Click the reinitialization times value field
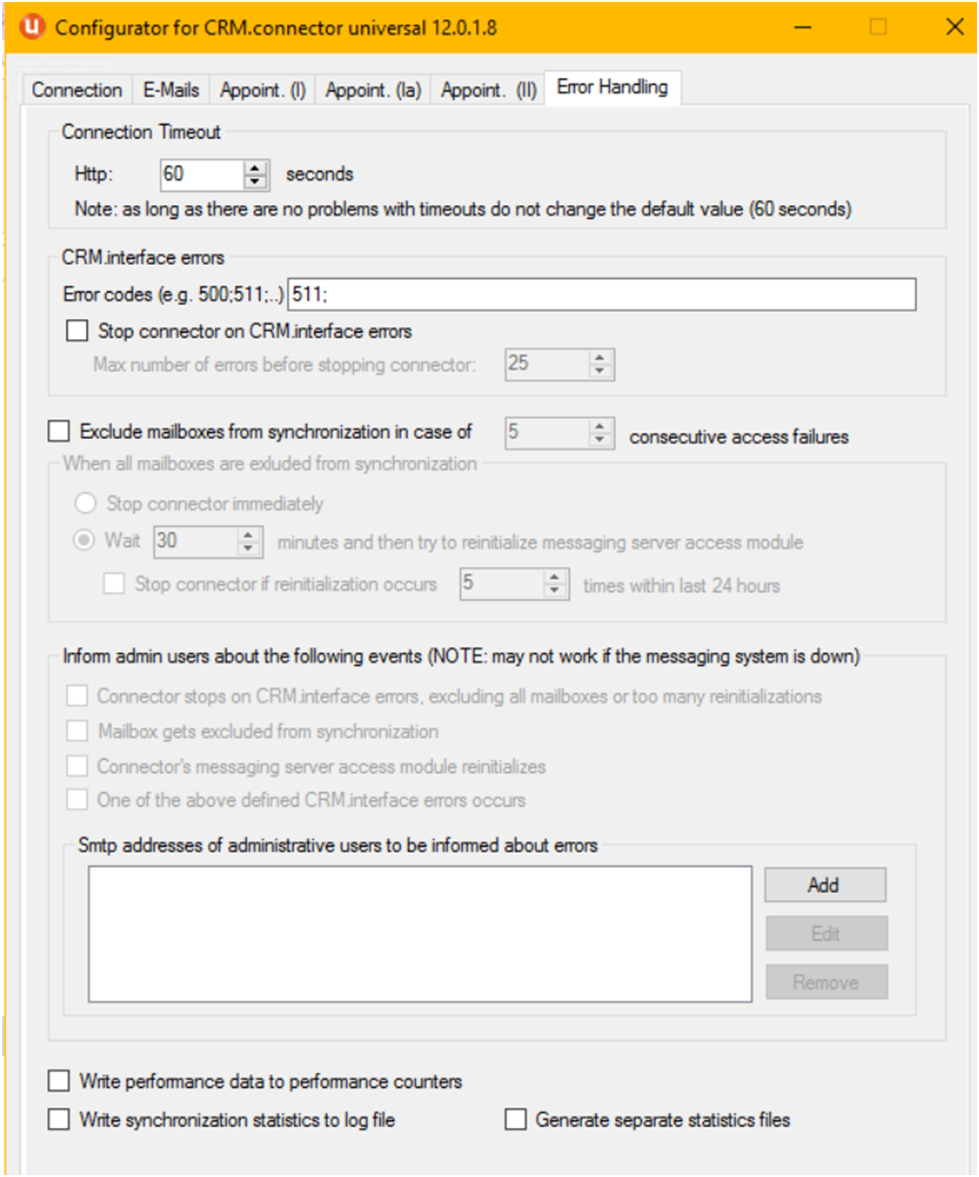Screen dimensions: 979x1177 (502, 584)
